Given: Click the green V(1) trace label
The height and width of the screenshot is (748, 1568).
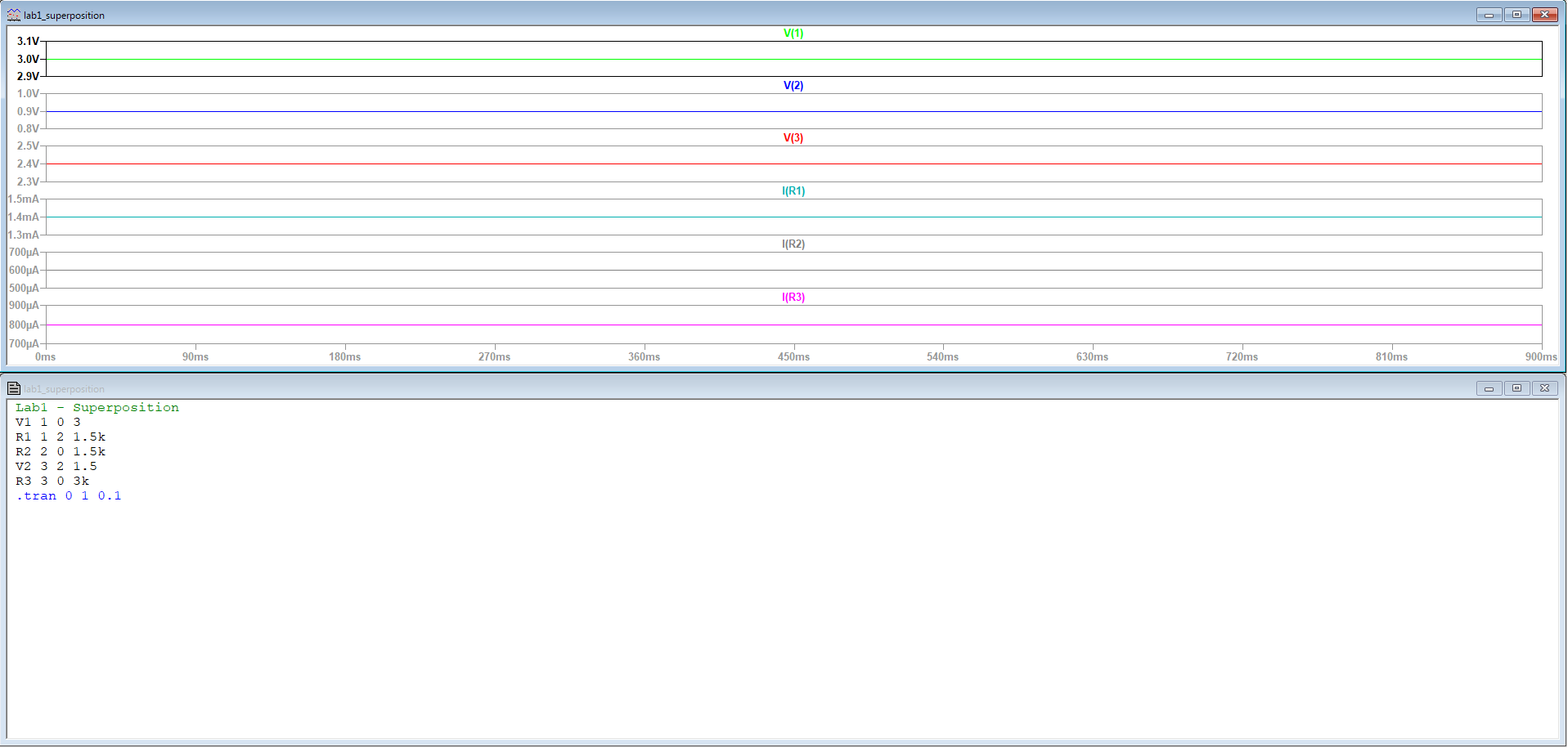Looking at the screenshot, I should (x=793, y=34).
